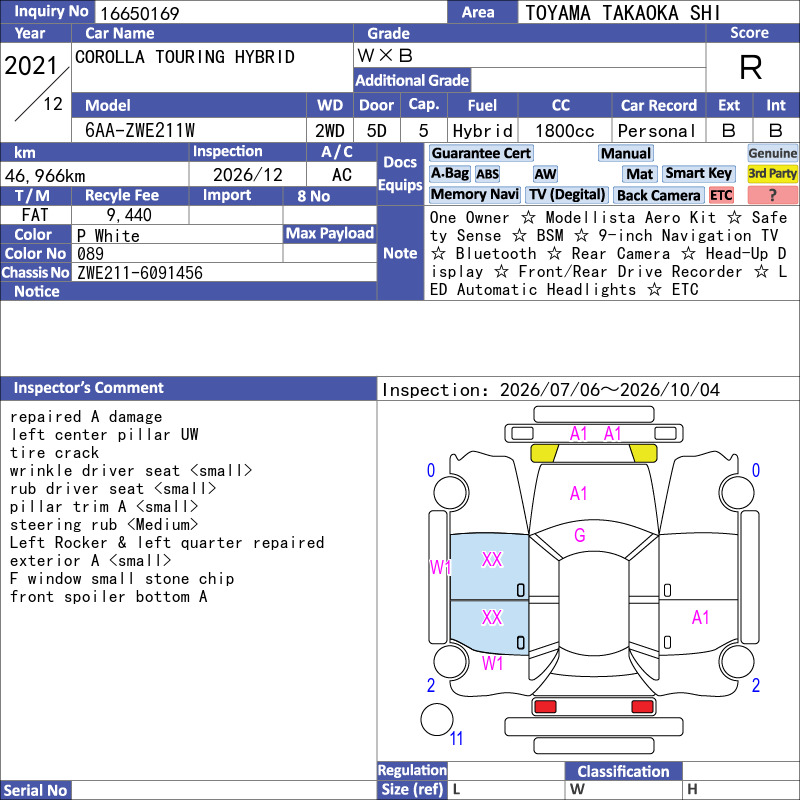Click the yellow left headlight on diagram
Viewport: 800px width, 800px height.
pyautogui.click(x=544, y=453)
